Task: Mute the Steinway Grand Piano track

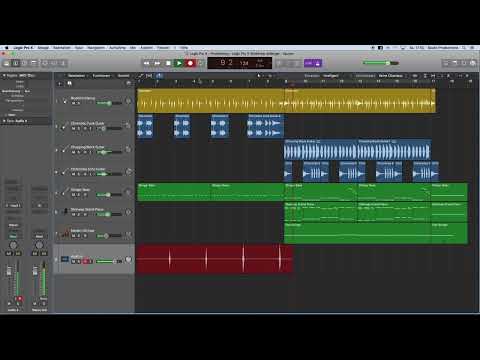Action: (73, 214)
